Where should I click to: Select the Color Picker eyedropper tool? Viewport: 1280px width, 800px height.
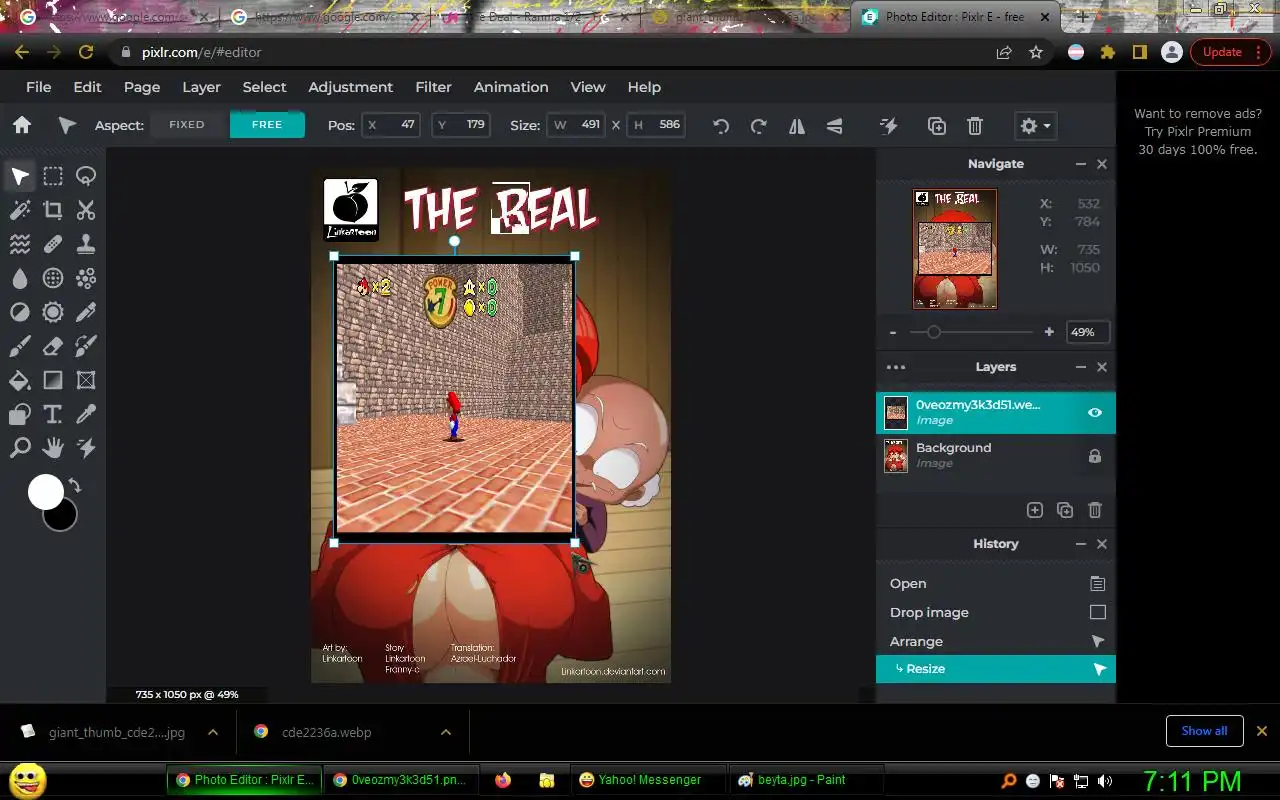pos(86,414)
